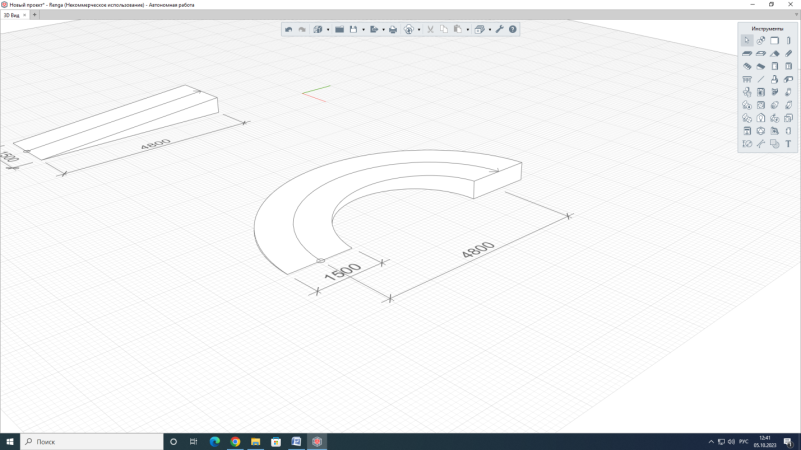Click the 4800 dimension label of curved ramp

pos(478,250)
